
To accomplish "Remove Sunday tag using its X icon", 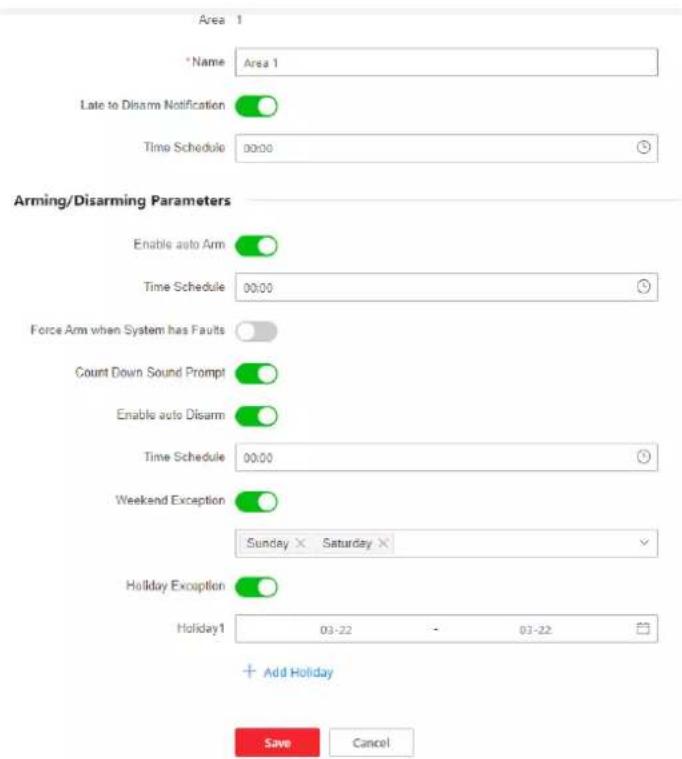I will [x=300, y=543].
